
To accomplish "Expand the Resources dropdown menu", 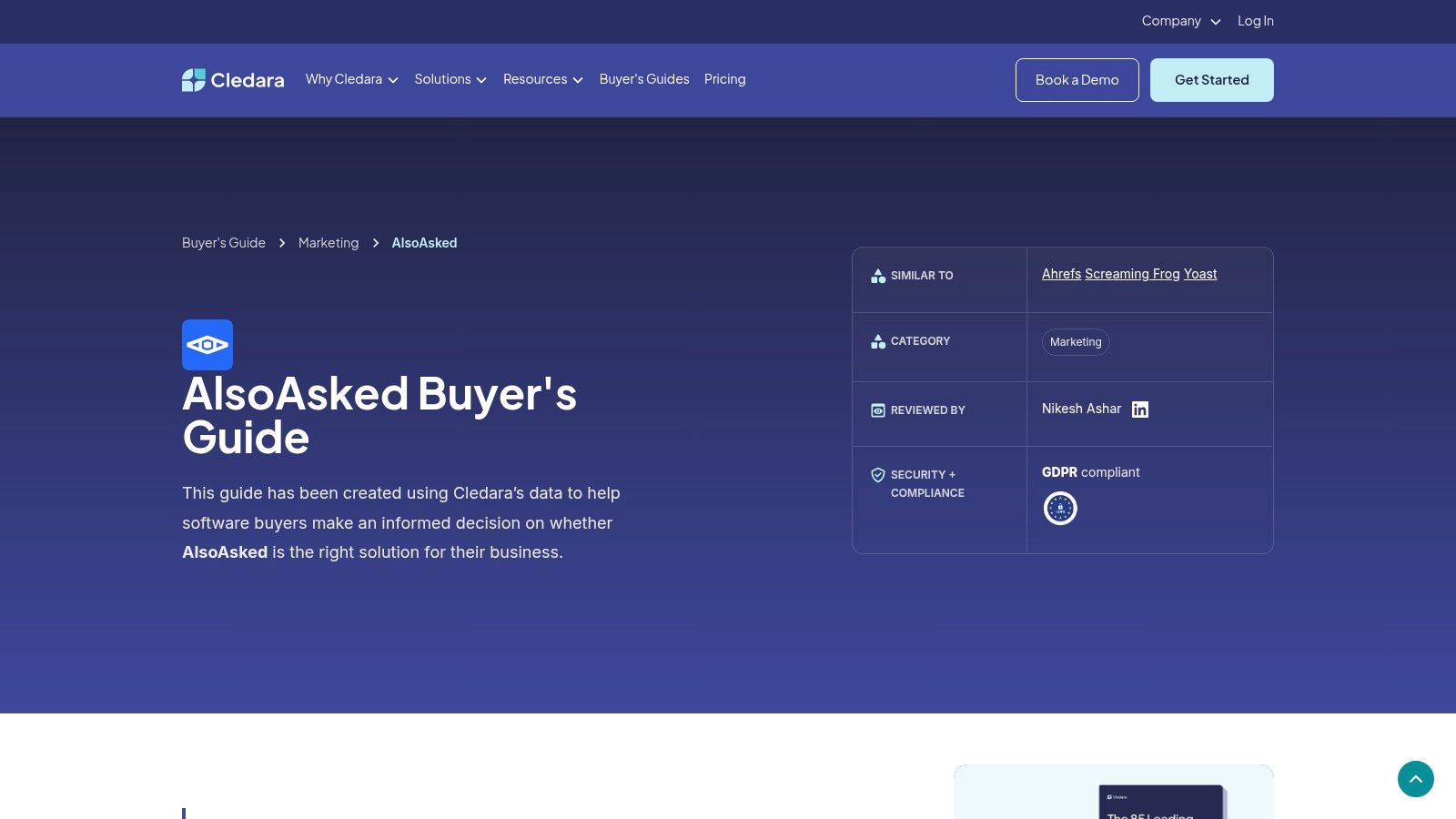I will pos(543,79).
